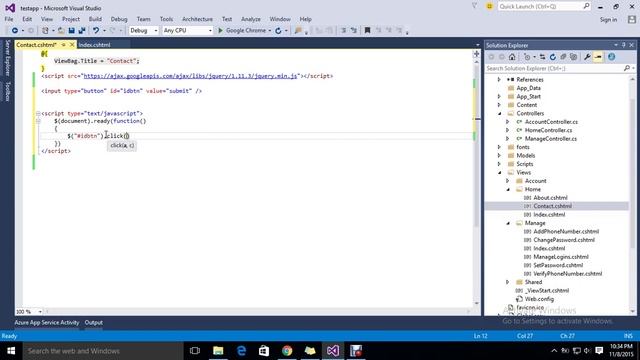The width and height of the screenshot is (640, 360).
Task: Click the Navigate Backward toolbar icon
Action: (x=14, y=31)
